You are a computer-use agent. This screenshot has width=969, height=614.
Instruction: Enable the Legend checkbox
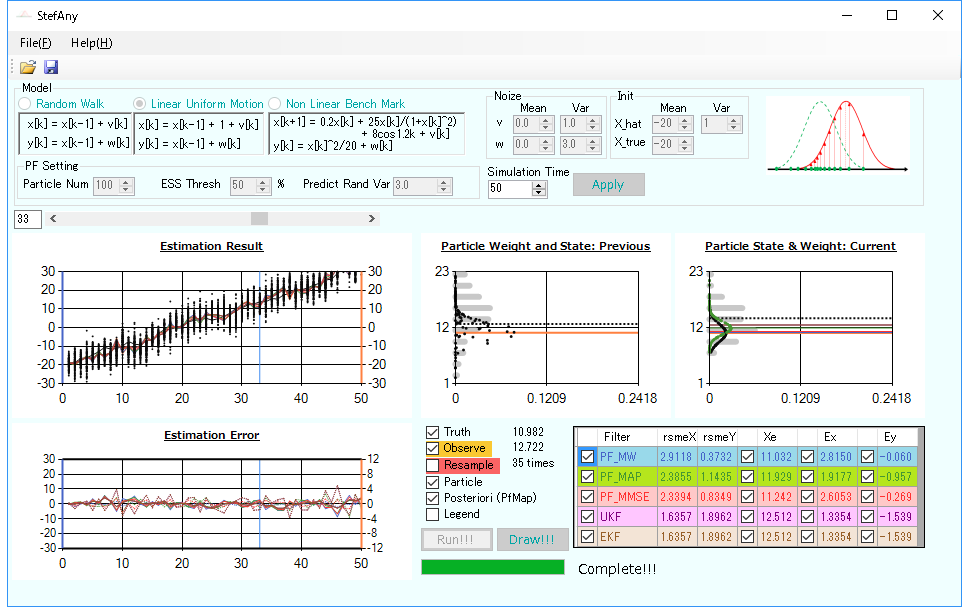click(432, 514)
